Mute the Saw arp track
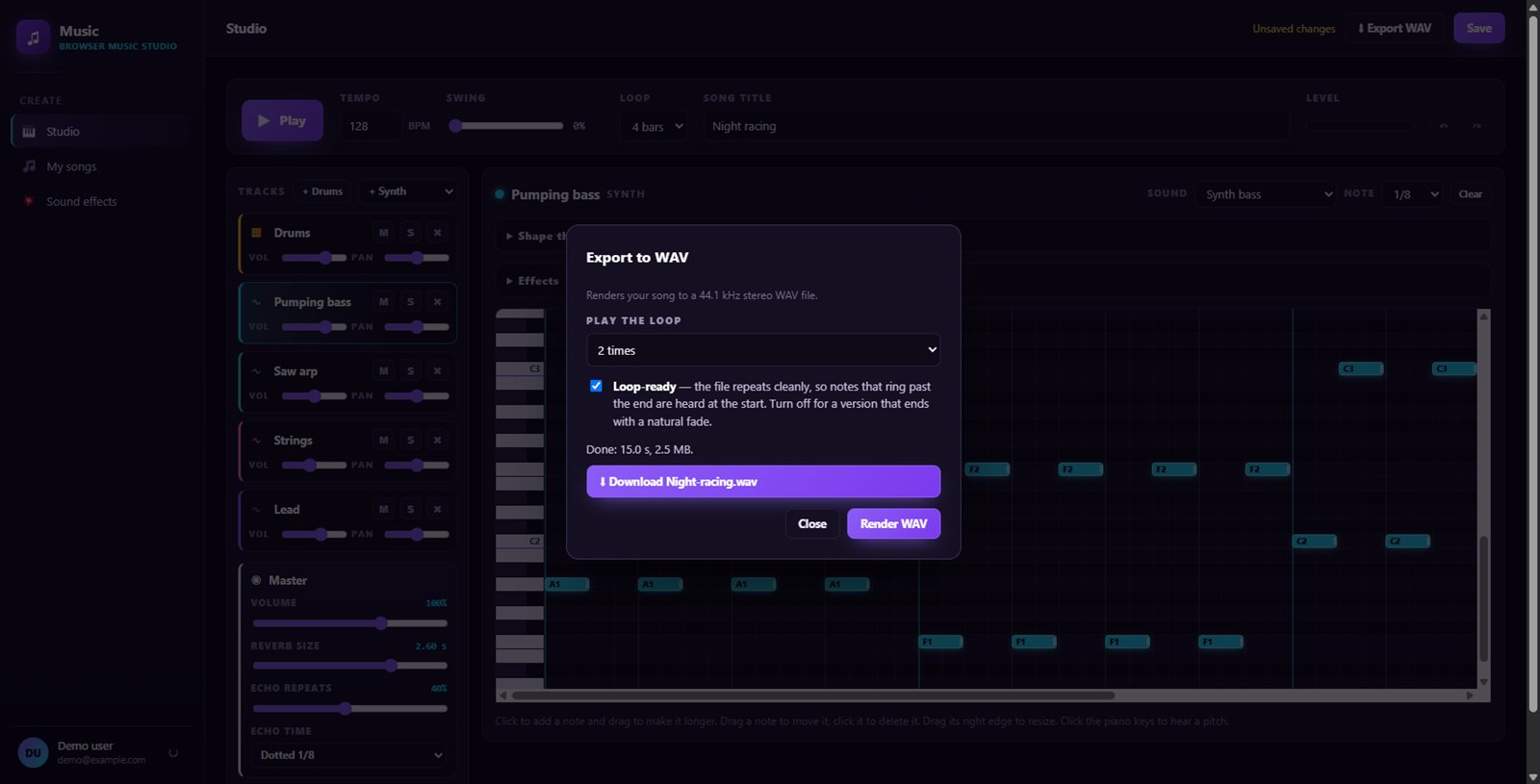Viewport: 1540px width, 784px height. coord(384,371)
